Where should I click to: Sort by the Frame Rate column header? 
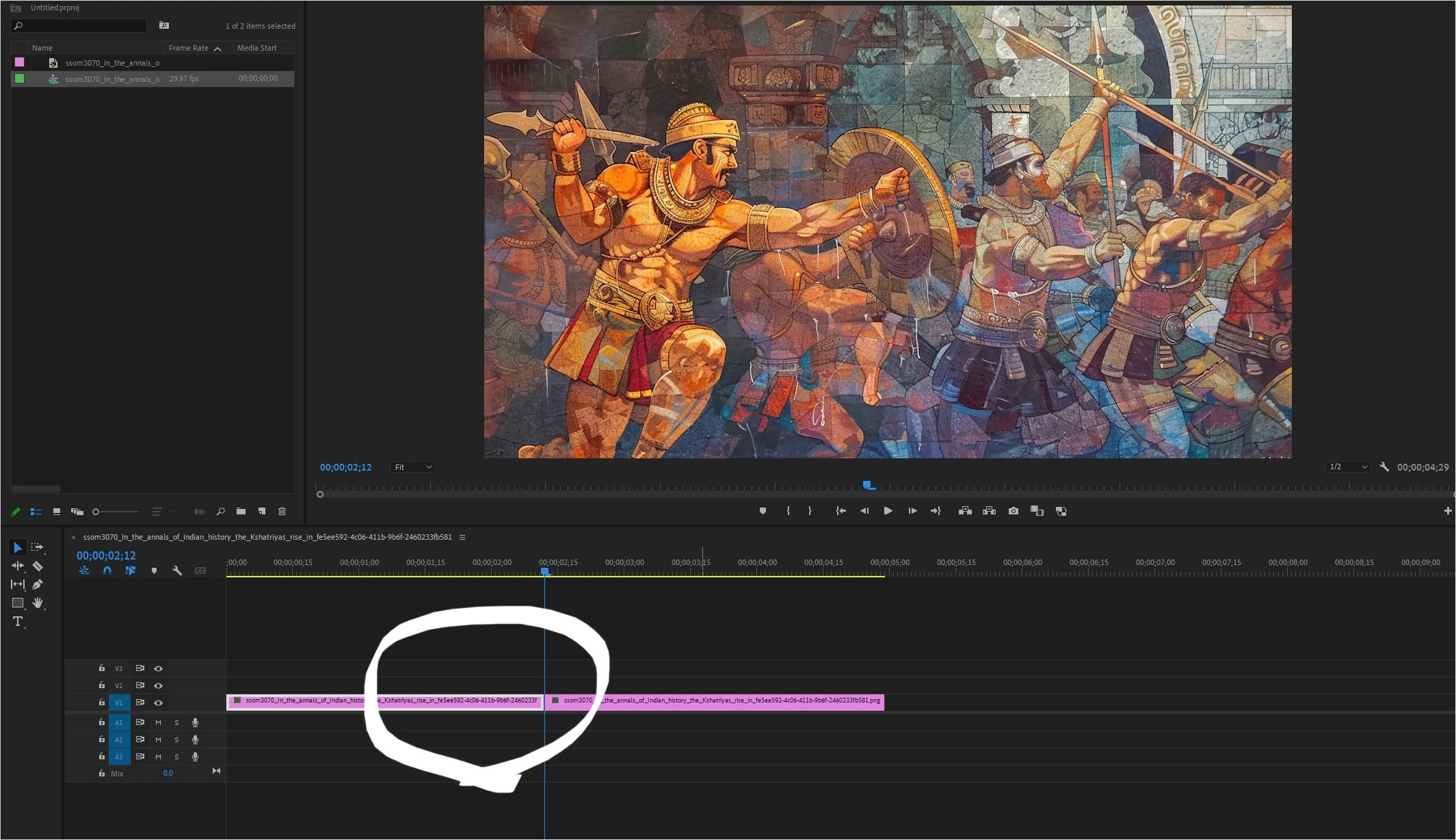click(189, 48)
